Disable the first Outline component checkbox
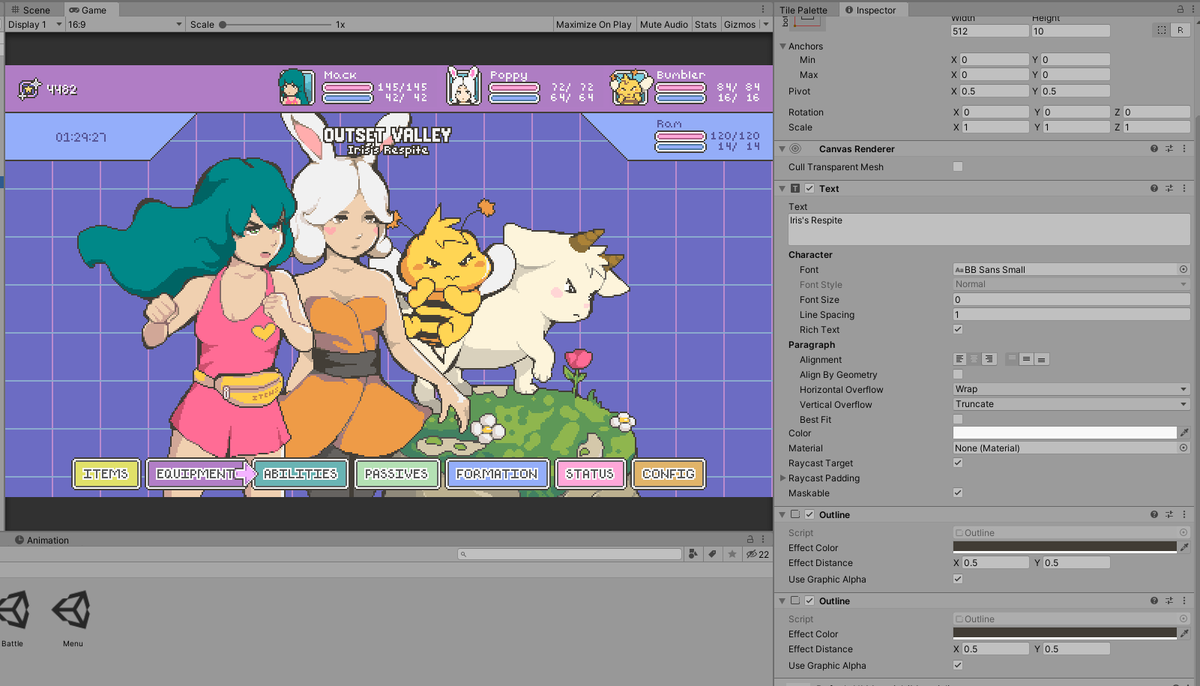 tap(809, 515)
